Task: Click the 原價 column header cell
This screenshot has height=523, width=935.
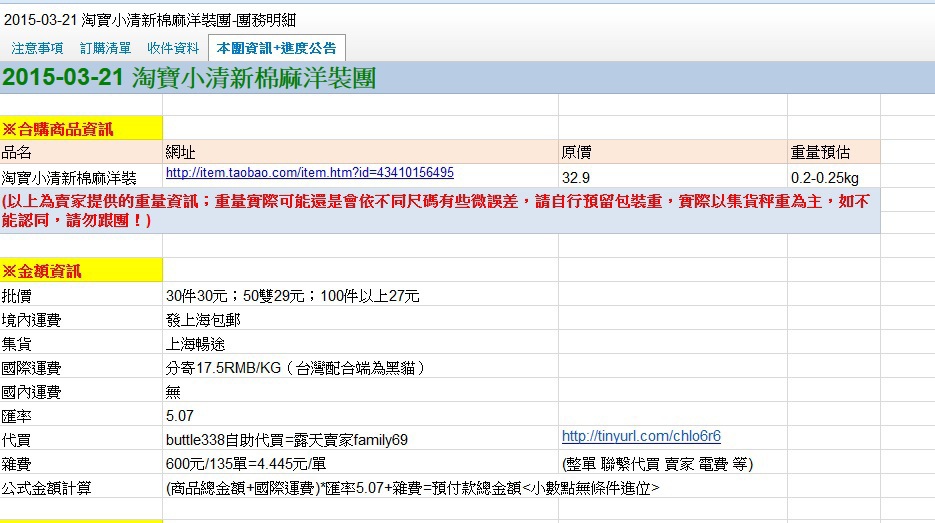Action: pyautogui.click(x=673, y=152)
